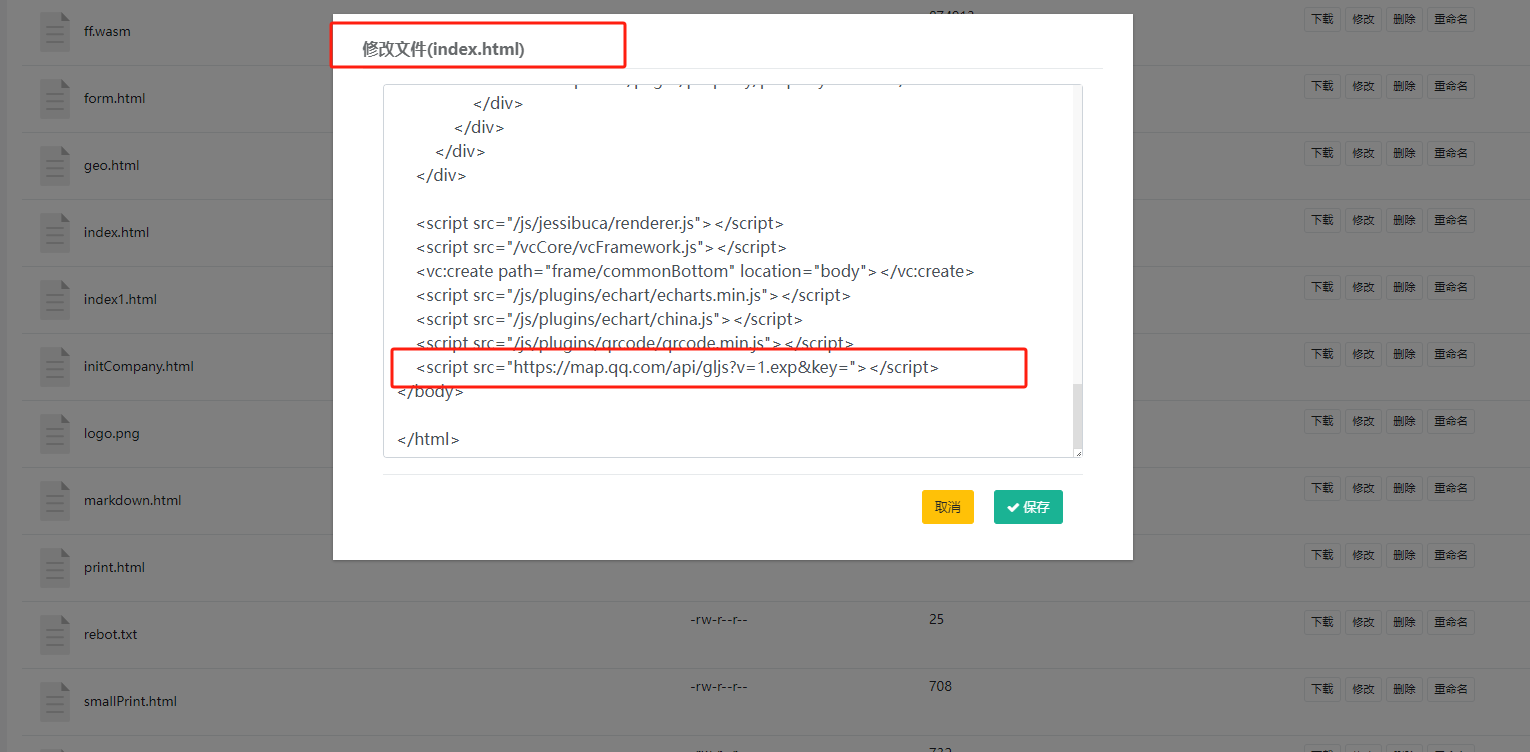
Task: Click the vcFramework.js script line in editor
Action: click(x=602, y=247)
